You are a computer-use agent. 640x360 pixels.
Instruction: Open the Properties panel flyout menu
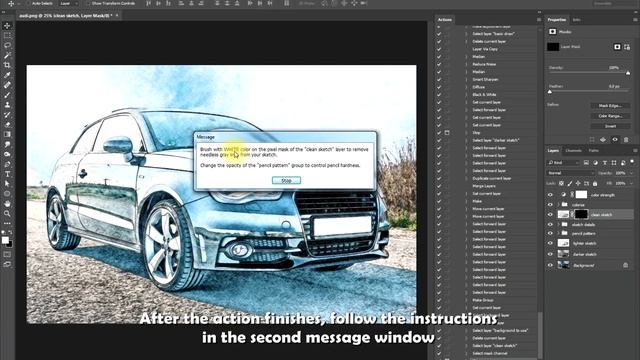click(635, 20)
